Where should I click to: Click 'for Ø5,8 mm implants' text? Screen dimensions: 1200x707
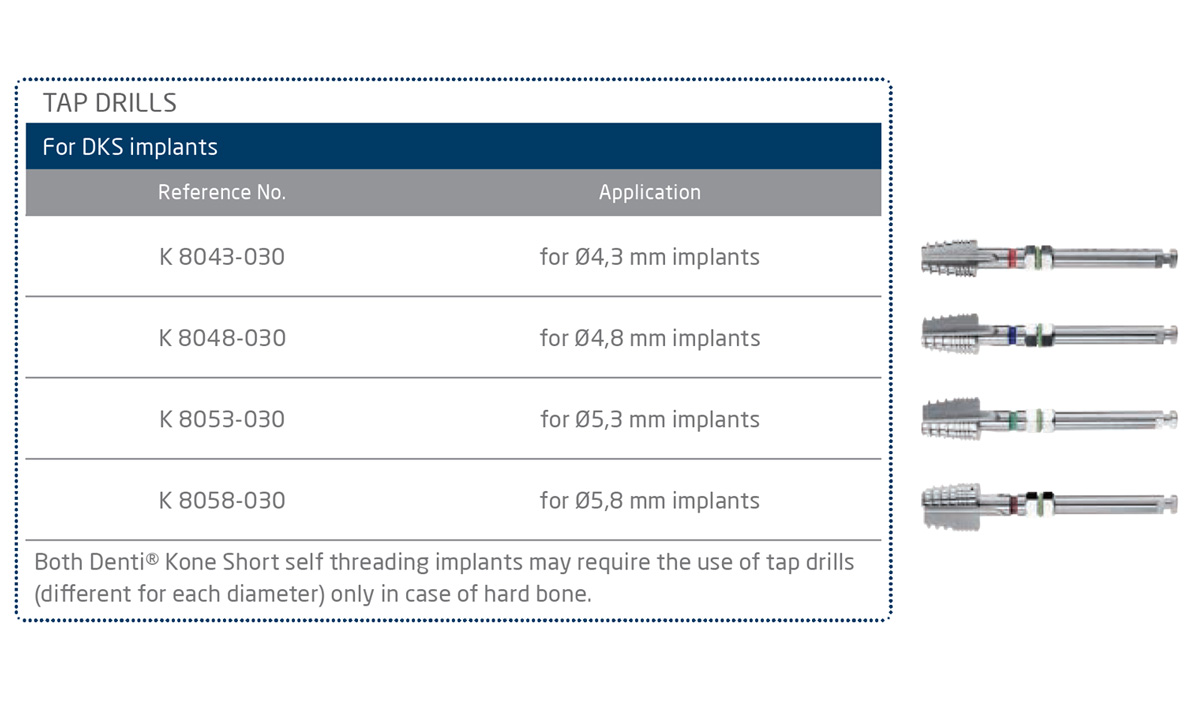click(650, 500)
